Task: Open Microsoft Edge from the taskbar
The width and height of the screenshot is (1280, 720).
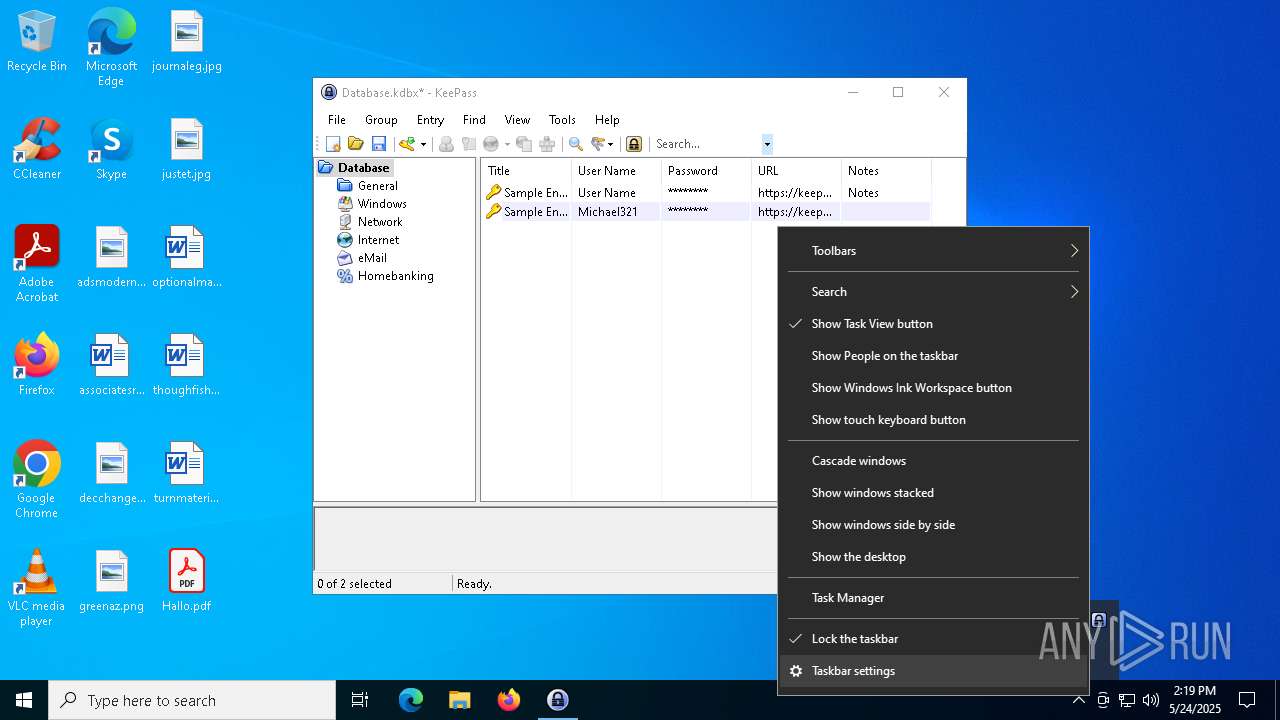Action: [411, 700]
